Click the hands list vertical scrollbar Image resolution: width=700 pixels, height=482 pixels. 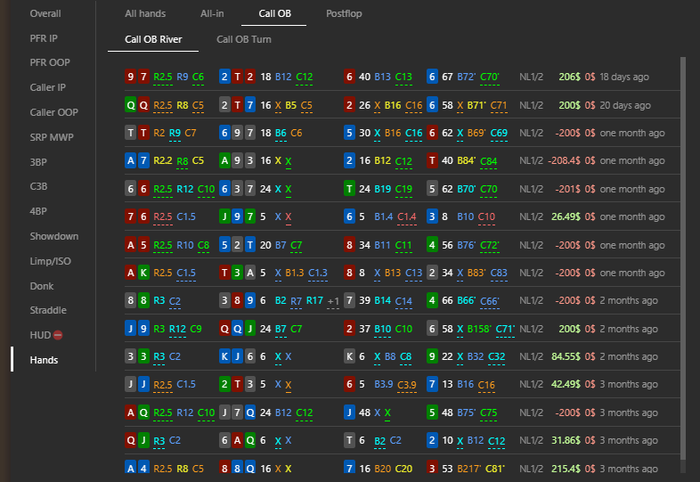coord(683,259)
